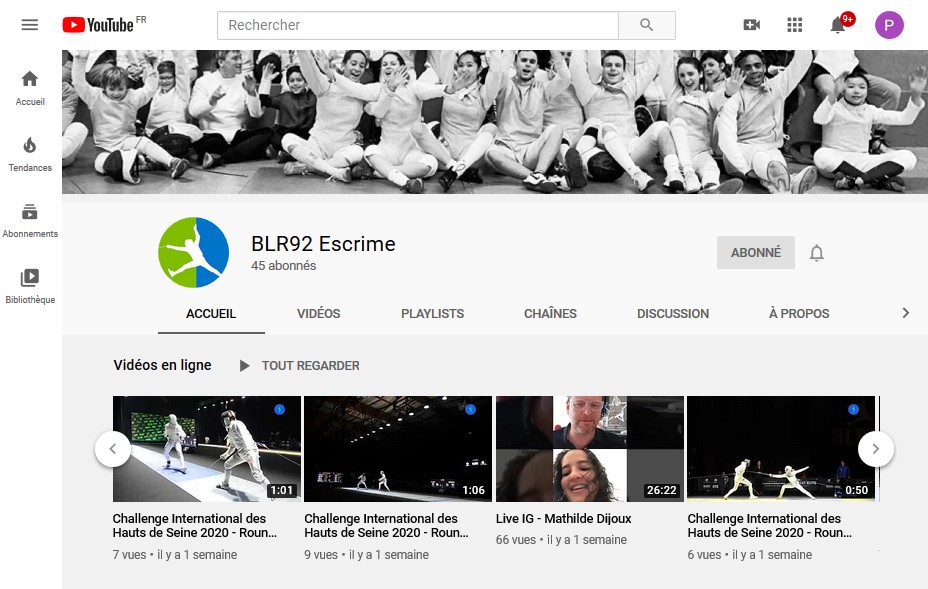
Task: Switch to the À propos tab
Action: click(x=799, y=314)
